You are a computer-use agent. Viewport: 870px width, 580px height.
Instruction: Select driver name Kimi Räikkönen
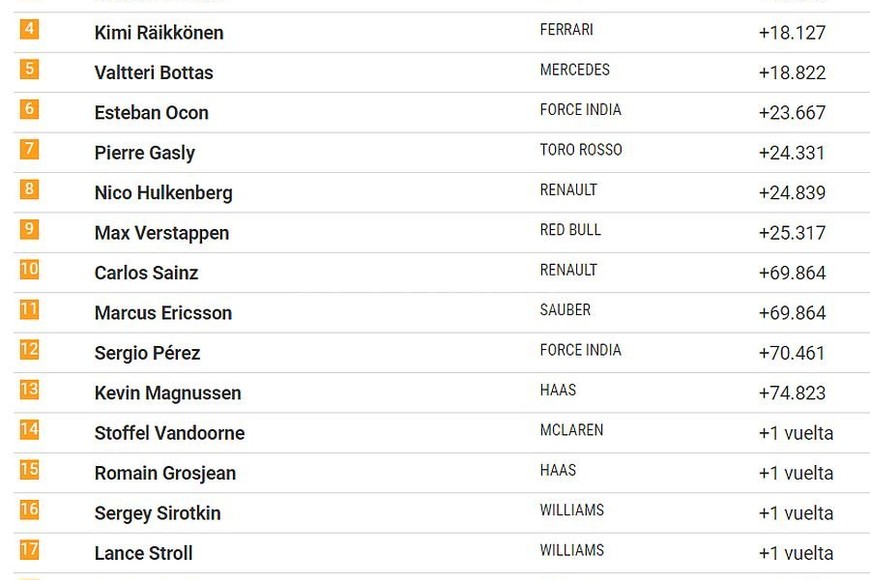click(159, 33)
